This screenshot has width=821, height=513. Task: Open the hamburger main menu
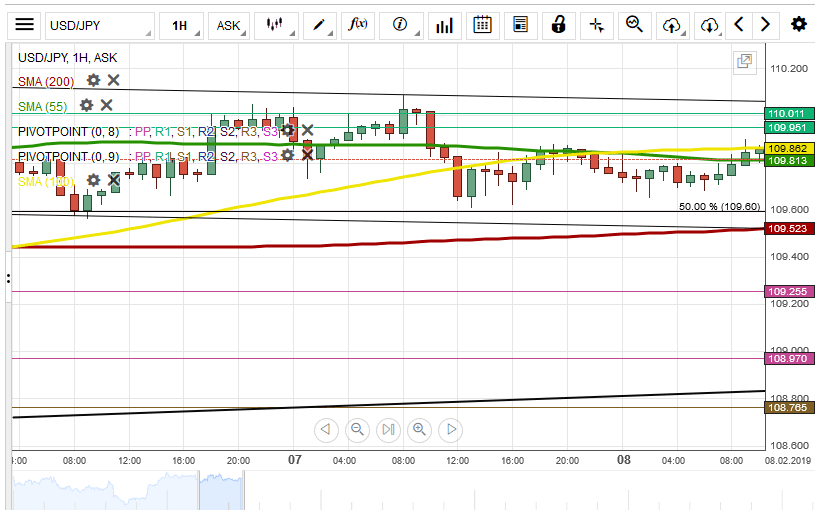tap(24, 25)
